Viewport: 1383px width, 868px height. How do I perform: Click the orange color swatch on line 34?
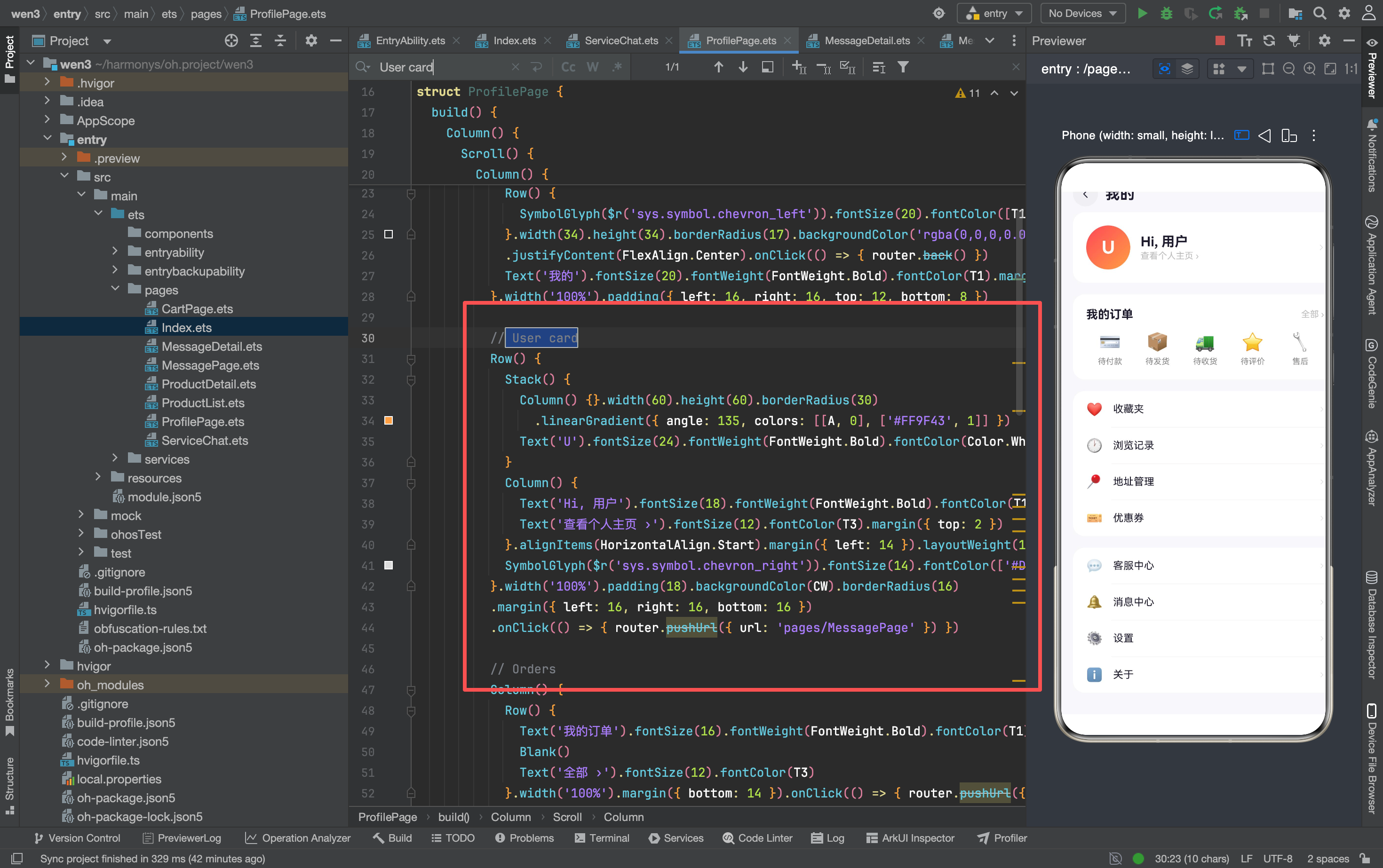pyautogui.click(x=388, y=421)
